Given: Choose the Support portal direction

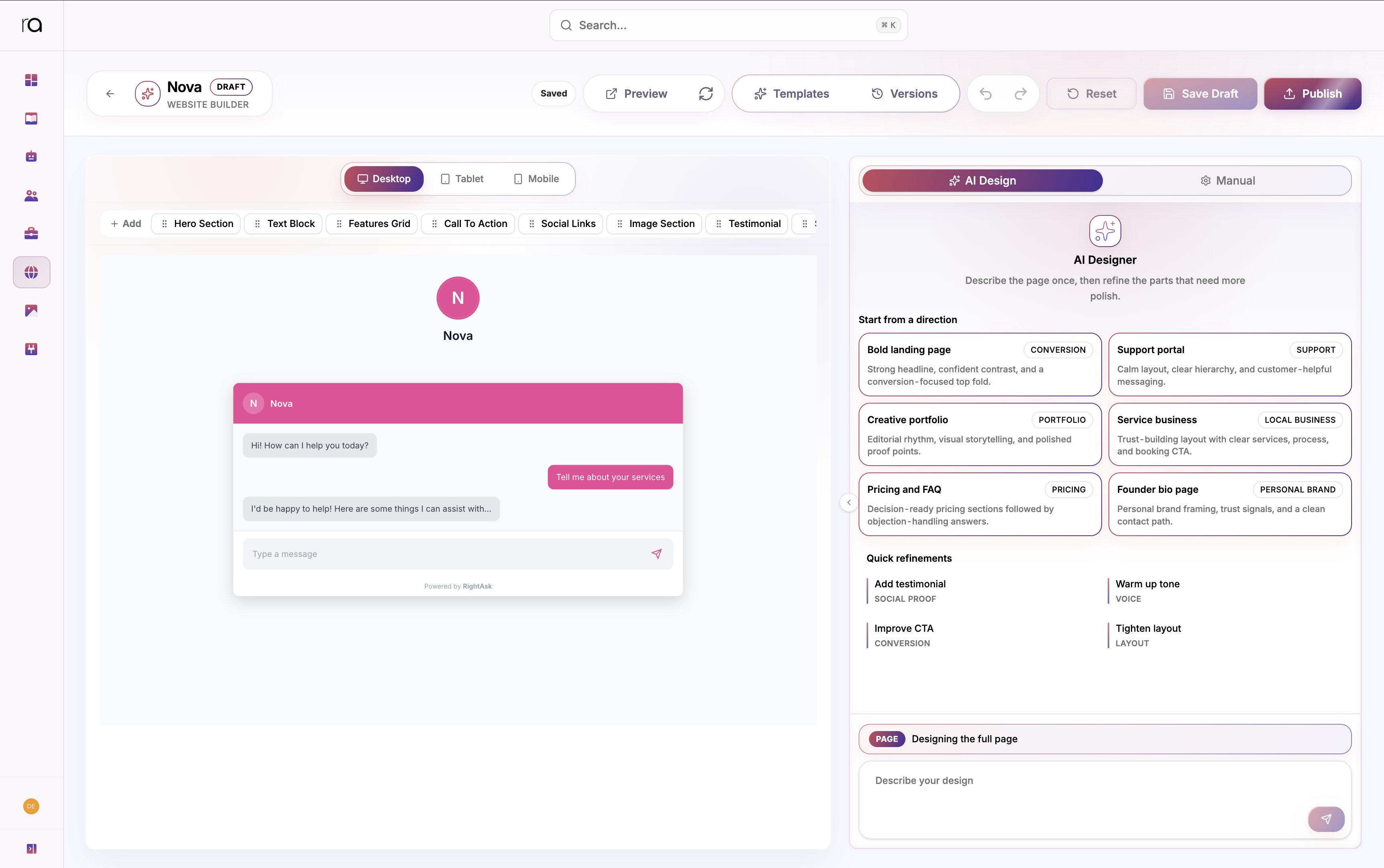Looking at the screenshot, I should click(1229, 365).
